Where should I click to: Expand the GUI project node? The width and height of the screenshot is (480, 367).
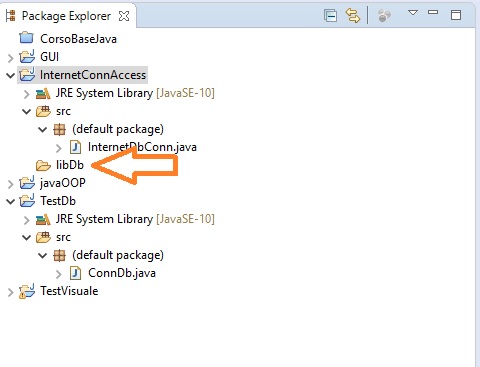pyautogui.click(x=10, y=58)
